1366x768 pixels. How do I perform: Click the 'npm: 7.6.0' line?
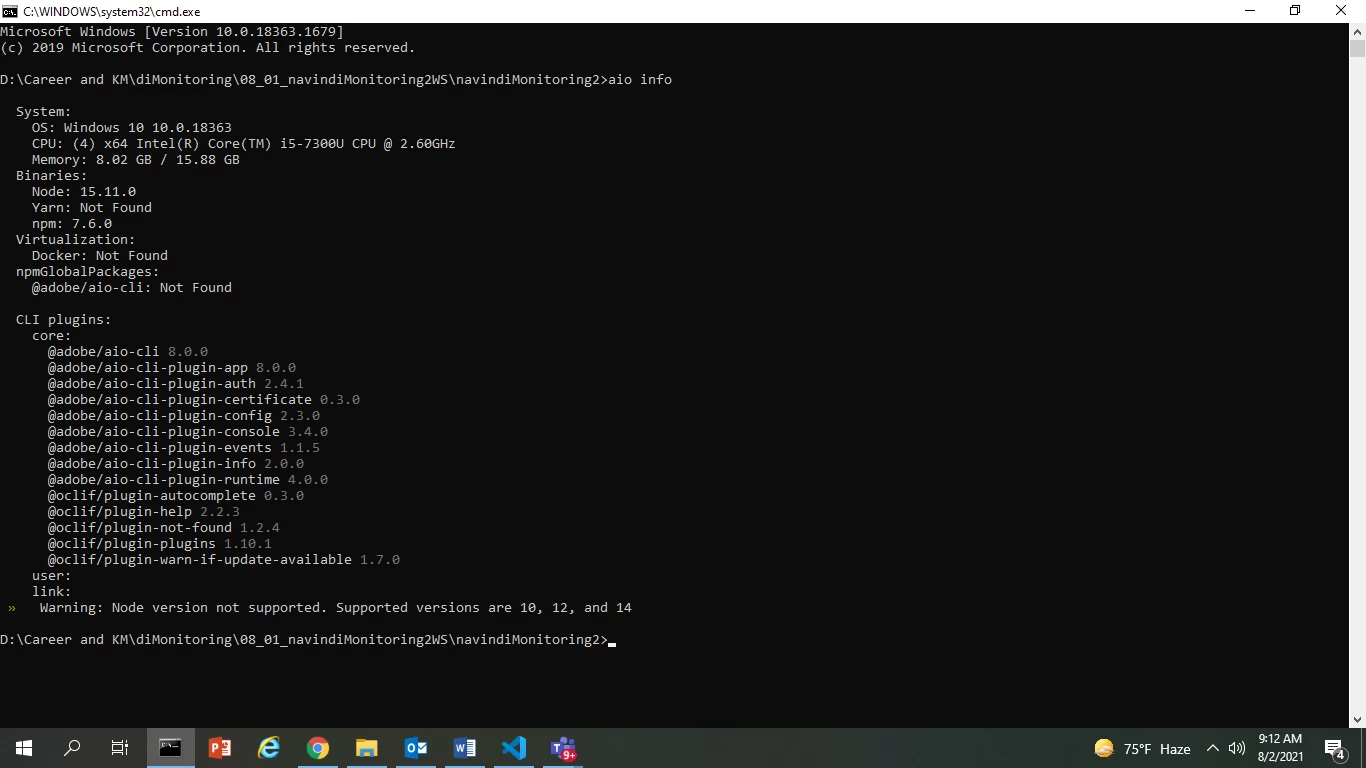(72, 223)
